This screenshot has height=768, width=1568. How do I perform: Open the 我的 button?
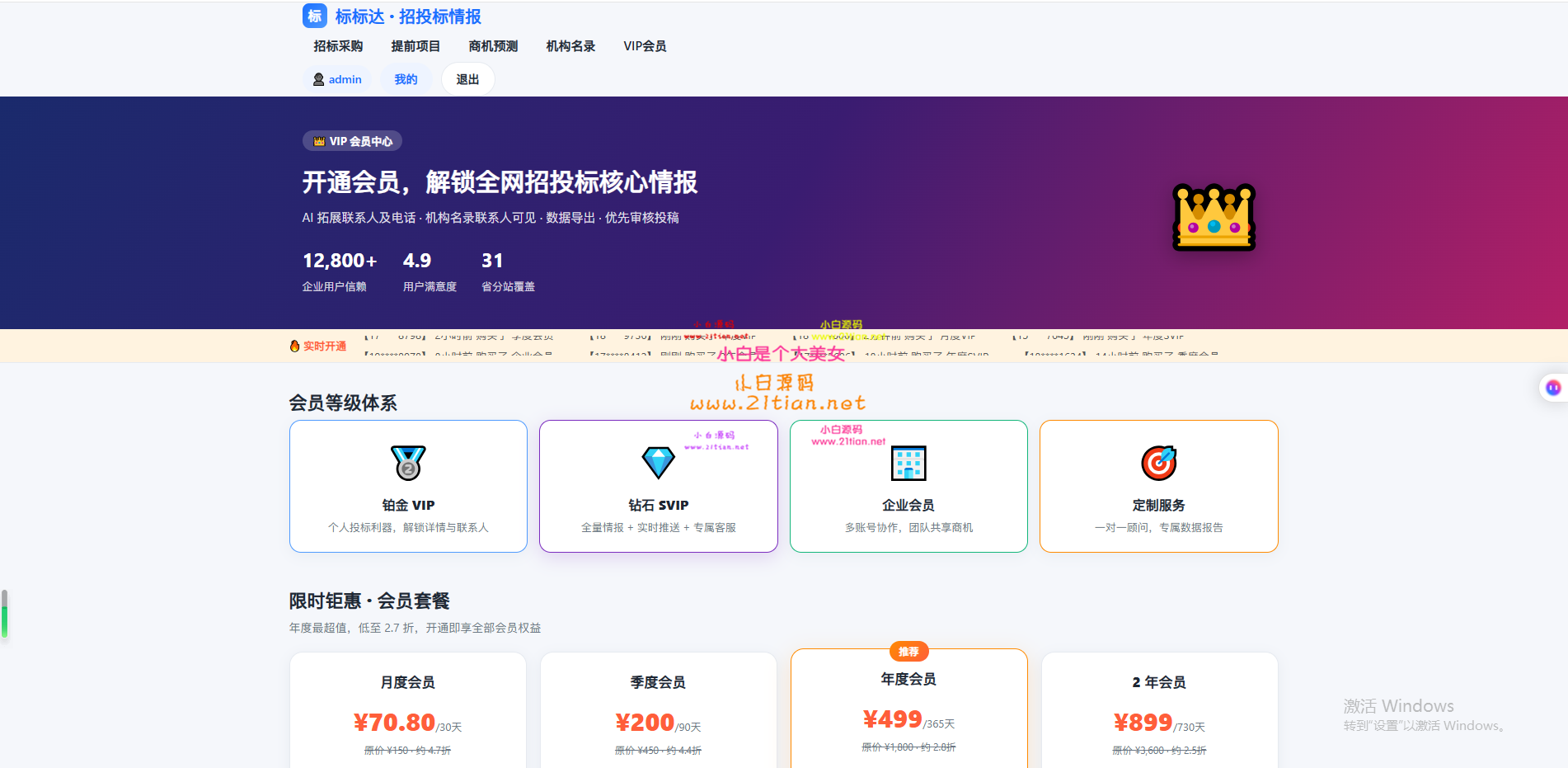click(406, 79)
